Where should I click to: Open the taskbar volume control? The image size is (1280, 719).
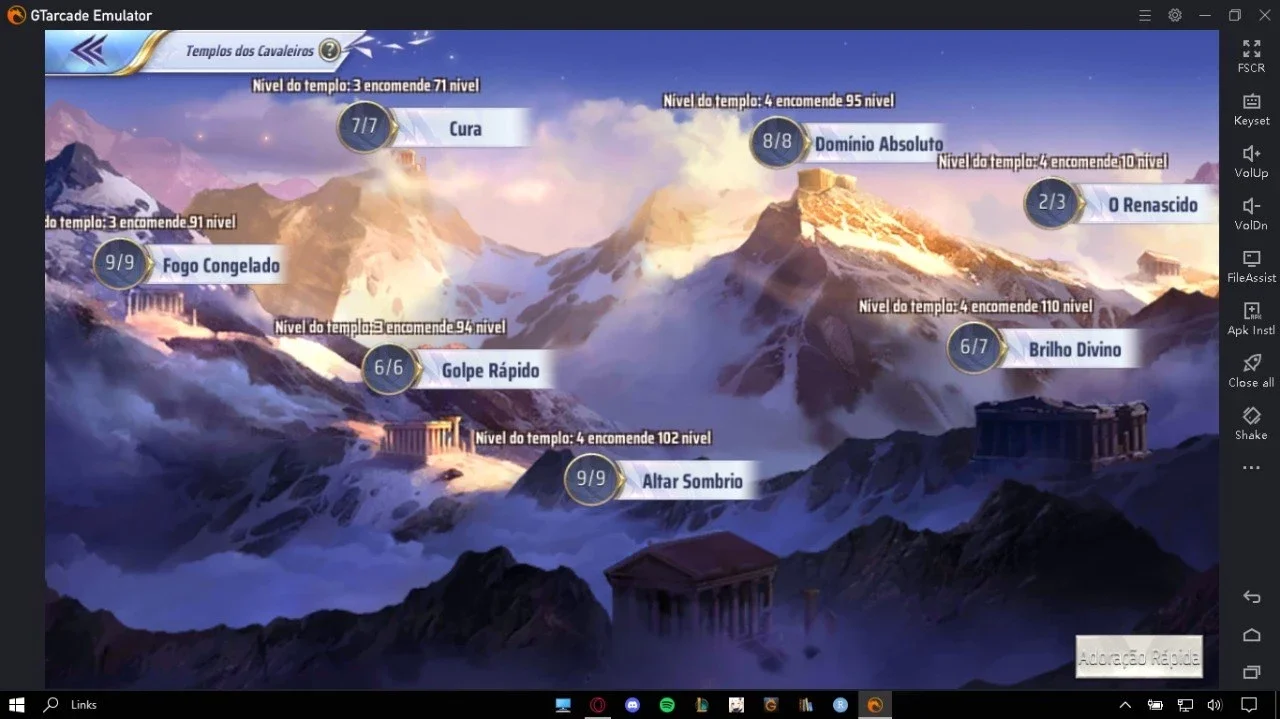1214,705
